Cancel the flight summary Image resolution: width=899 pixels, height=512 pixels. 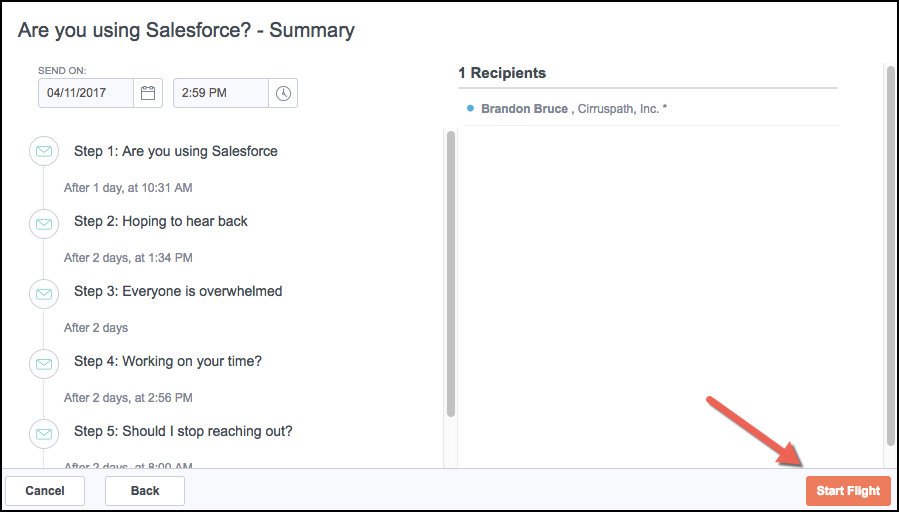coord(45,491)
